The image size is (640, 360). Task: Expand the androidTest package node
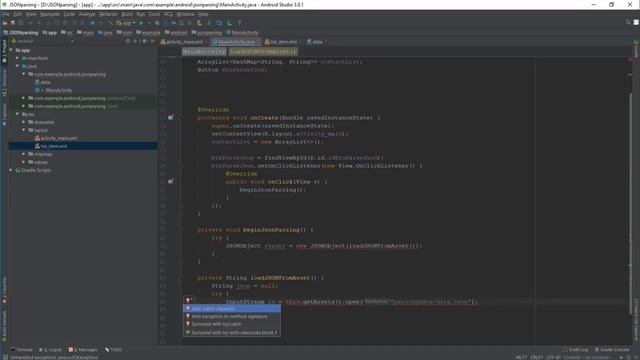pos(24,98)
